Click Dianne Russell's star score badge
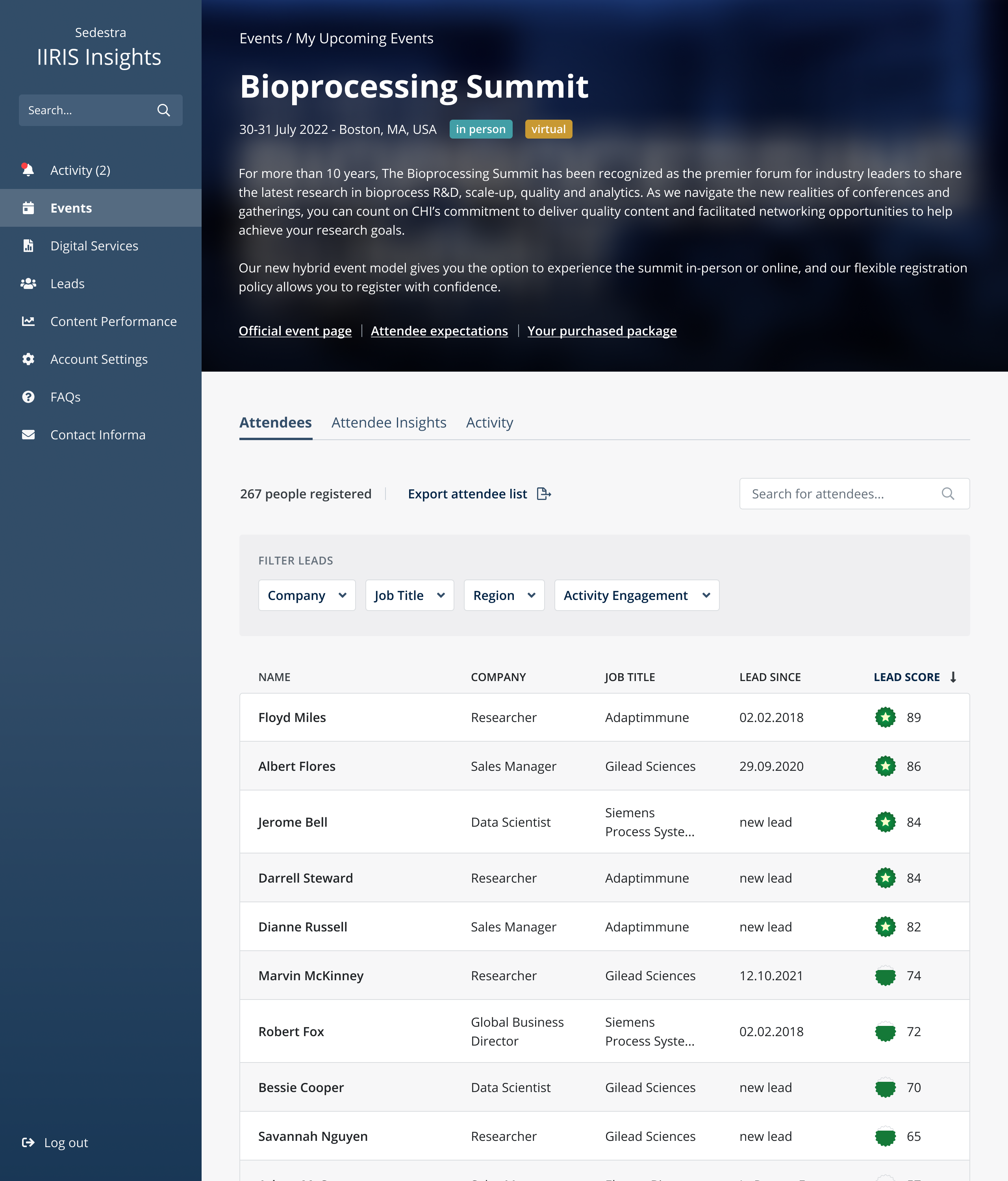The height and width of the screenshot is (1181, 1008). 886,927
